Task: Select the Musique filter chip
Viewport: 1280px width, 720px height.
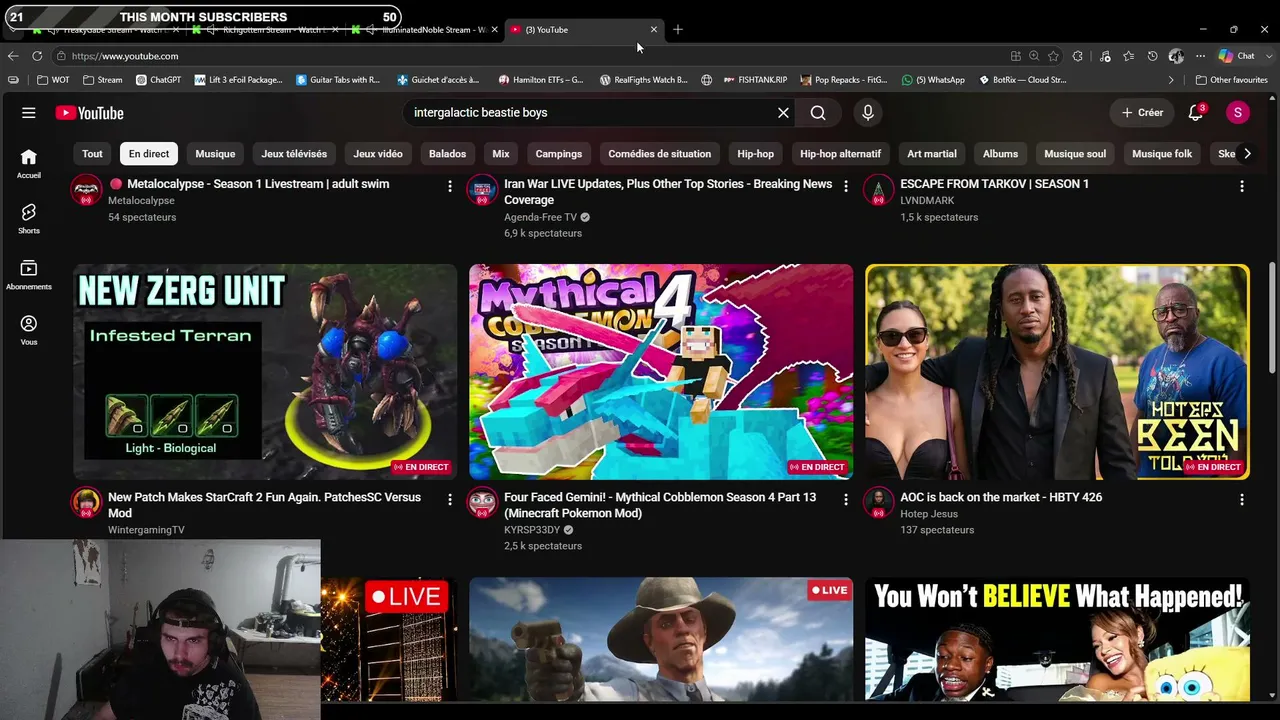Action: [215, 154]
